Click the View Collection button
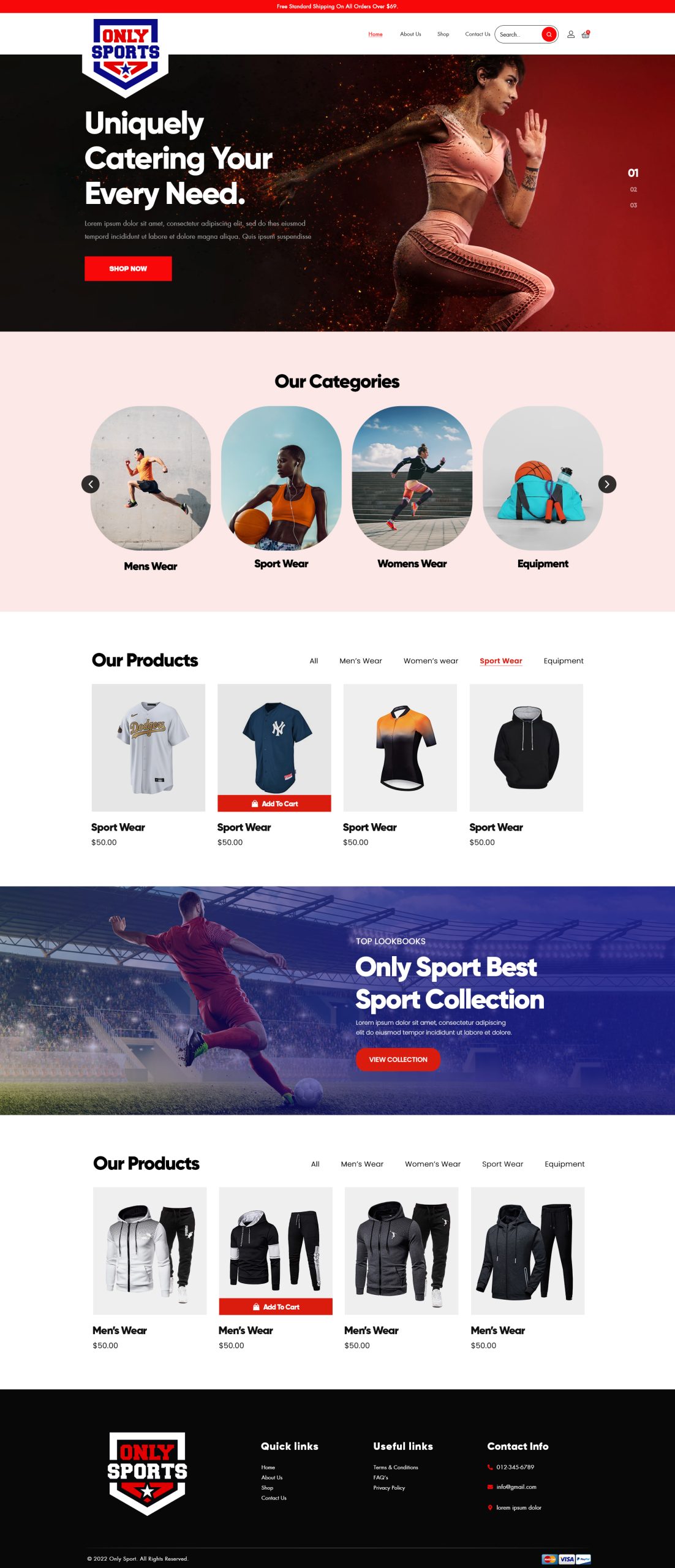The width and height of the screenshot is (675, 1568). 398,1060
